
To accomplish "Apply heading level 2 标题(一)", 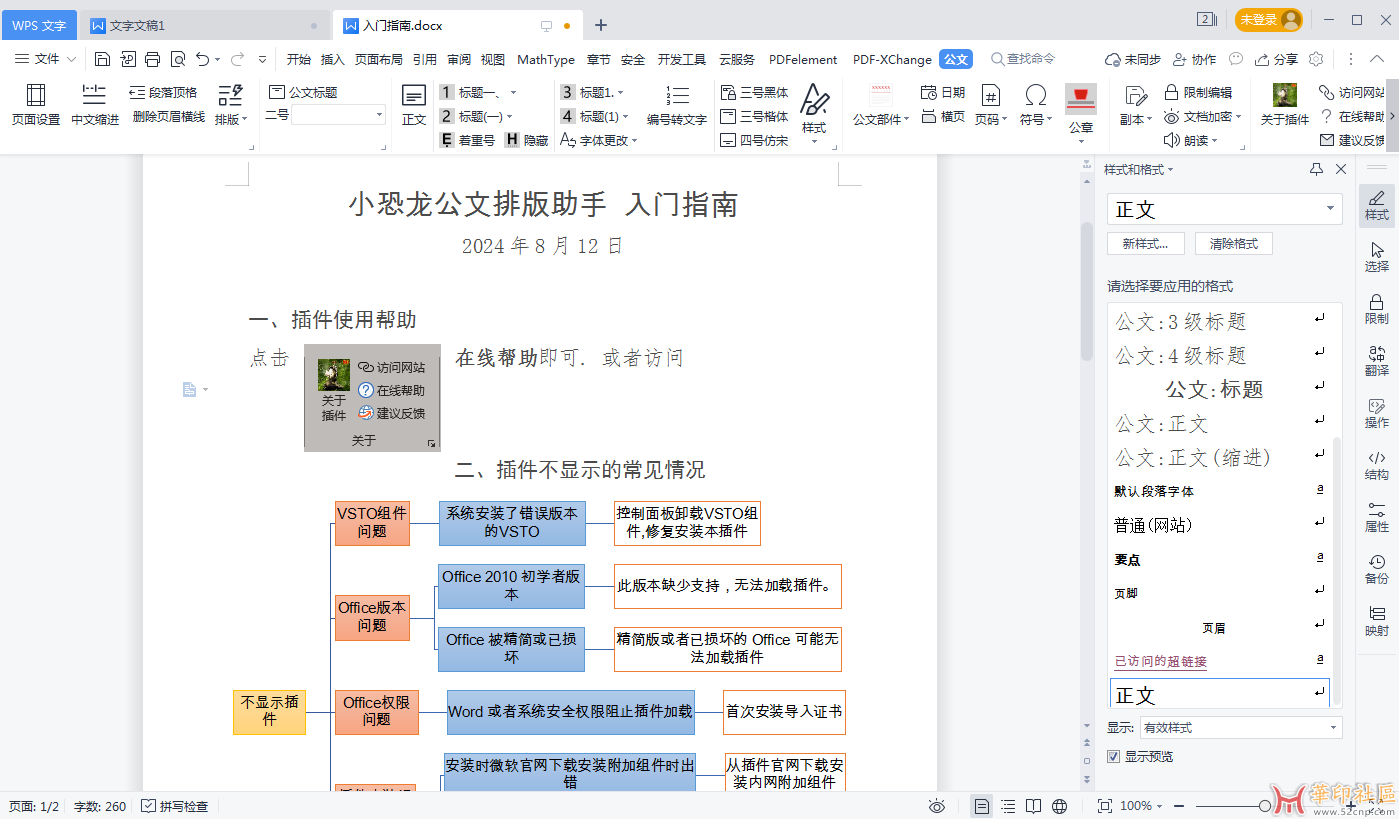I will point(477,116).
